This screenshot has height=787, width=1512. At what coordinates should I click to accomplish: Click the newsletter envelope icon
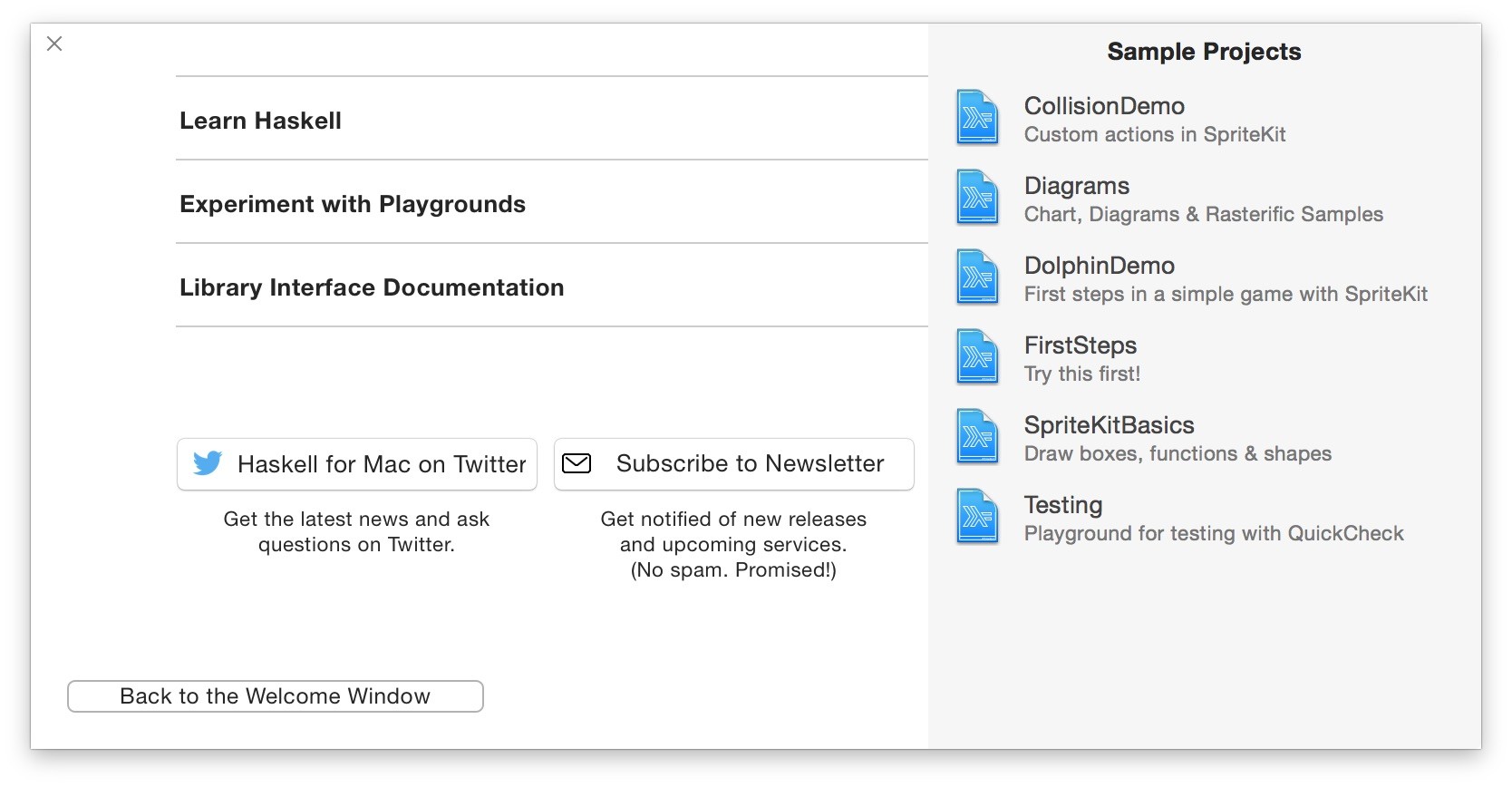click(x=577, y=463)
